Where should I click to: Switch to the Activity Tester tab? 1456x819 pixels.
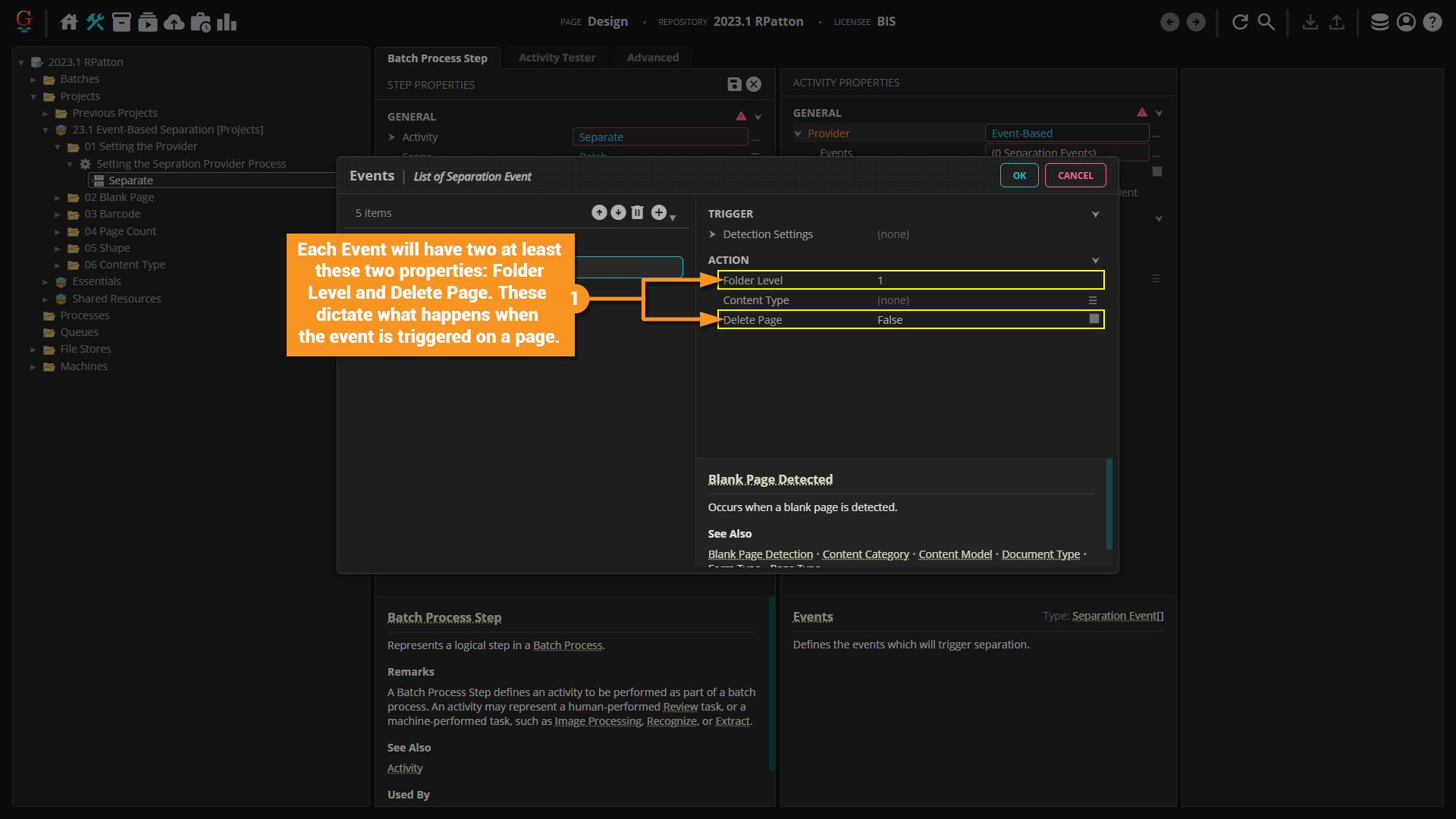point(557,58)
